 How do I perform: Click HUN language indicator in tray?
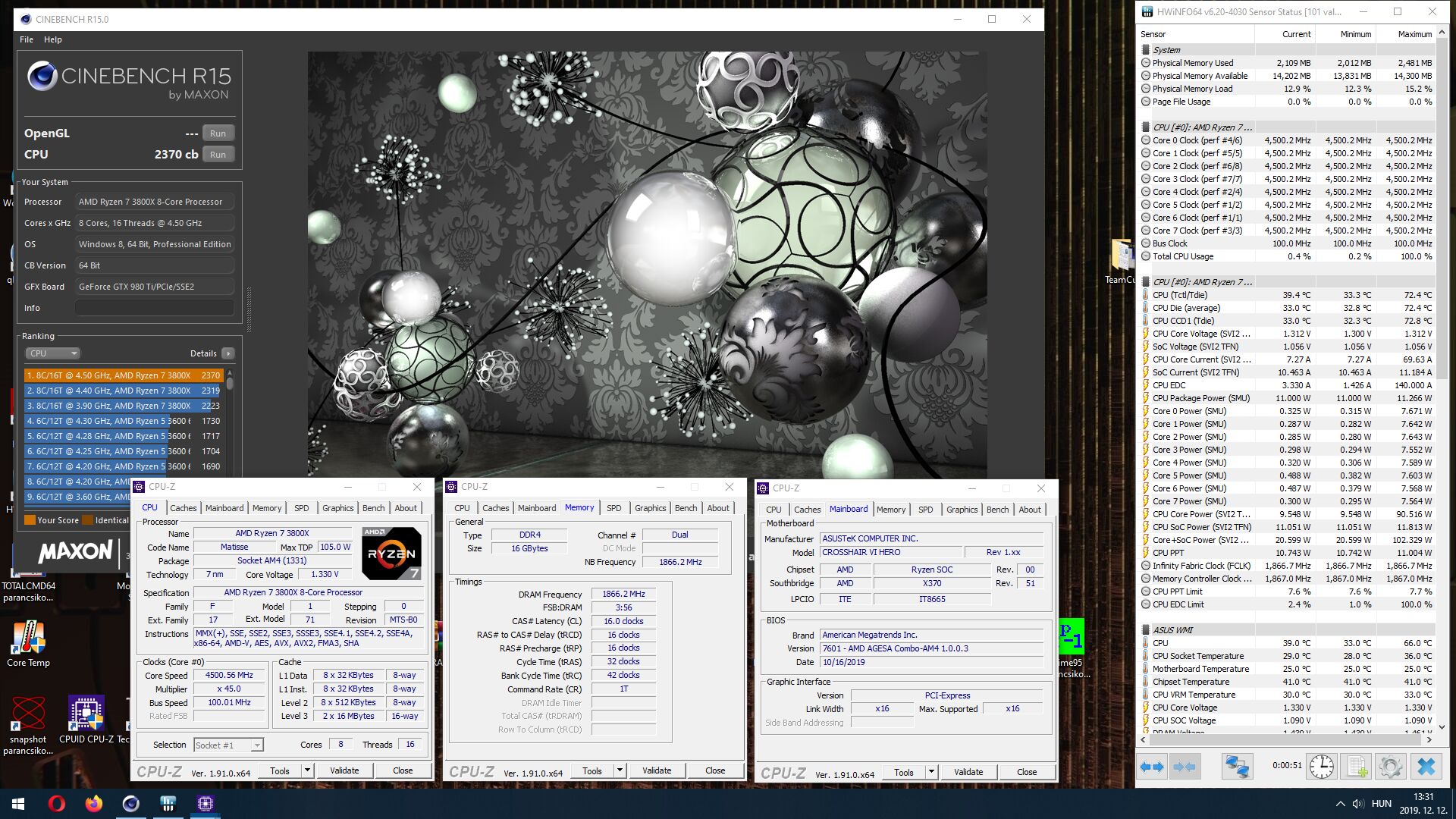pos(1382,804)
